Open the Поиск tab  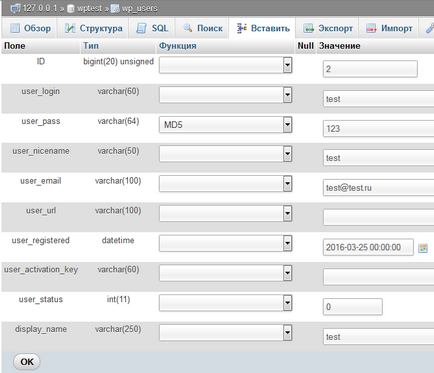point(202,28)
